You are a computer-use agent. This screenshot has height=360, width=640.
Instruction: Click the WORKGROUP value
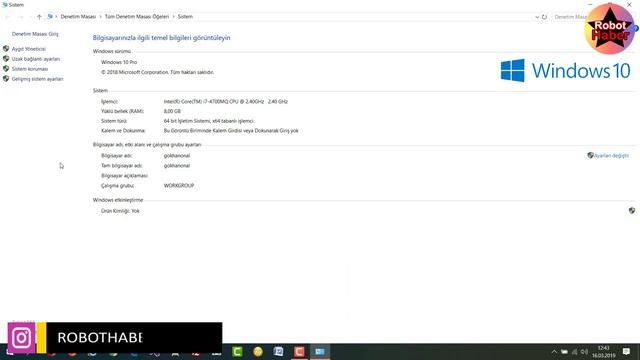[179, 186]
